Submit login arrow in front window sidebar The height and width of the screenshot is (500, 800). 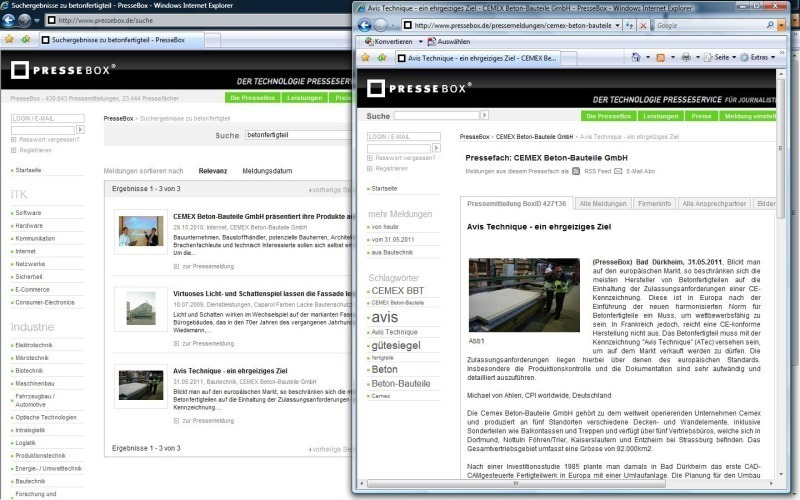pyautogui.click(x=436, y=148)
